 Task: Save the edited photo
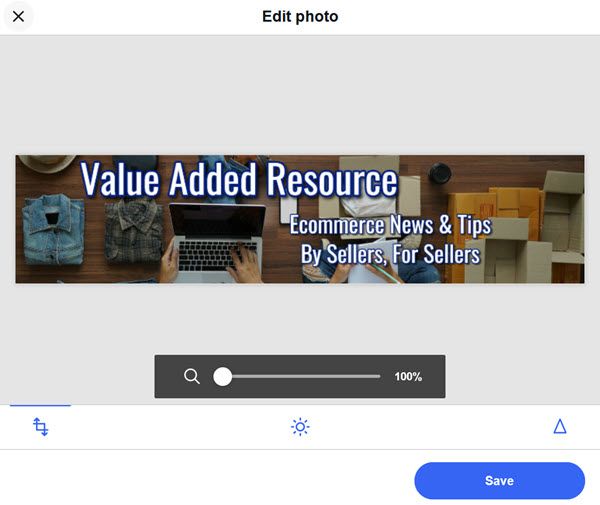pos(499,481)
